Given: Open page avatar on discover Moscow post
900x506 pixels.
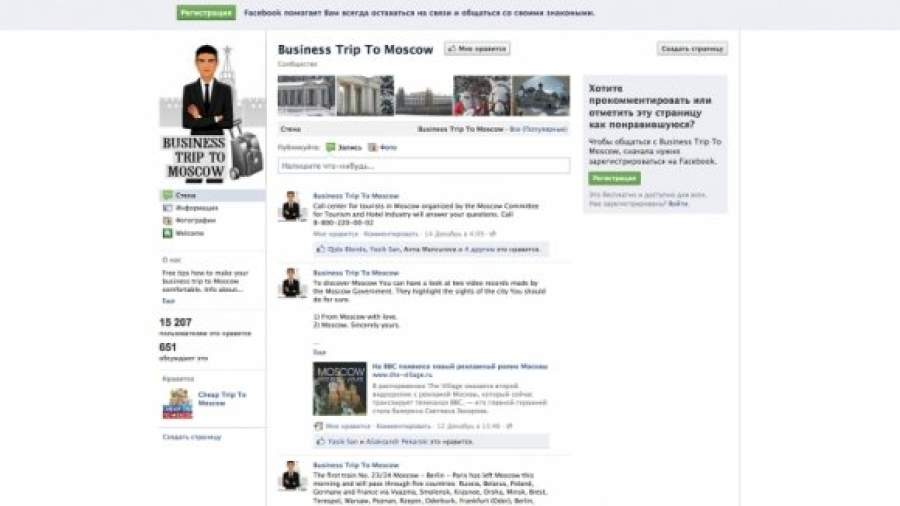Looking at the screenshot, I should (x=292, y=283).
